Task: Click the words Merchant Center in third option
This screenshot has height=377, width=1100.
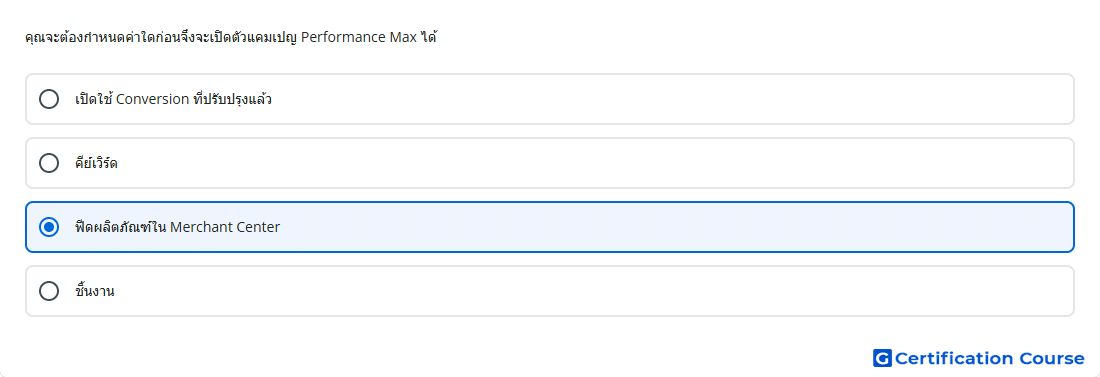Action: point(225,227)
